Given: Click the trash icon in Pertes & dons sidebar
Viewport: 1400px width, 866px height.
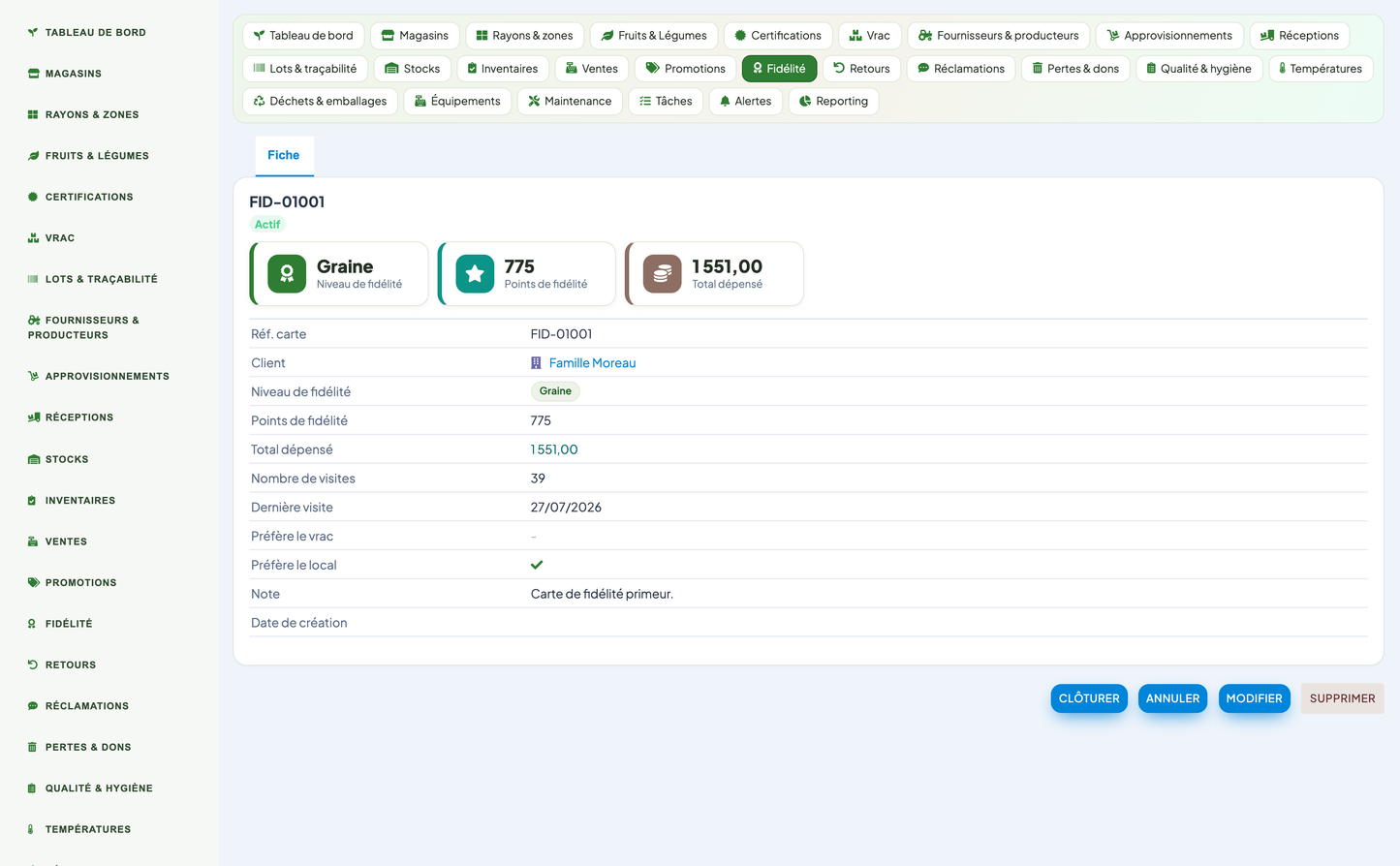Looking at the screenshot, I should [33, 747].
